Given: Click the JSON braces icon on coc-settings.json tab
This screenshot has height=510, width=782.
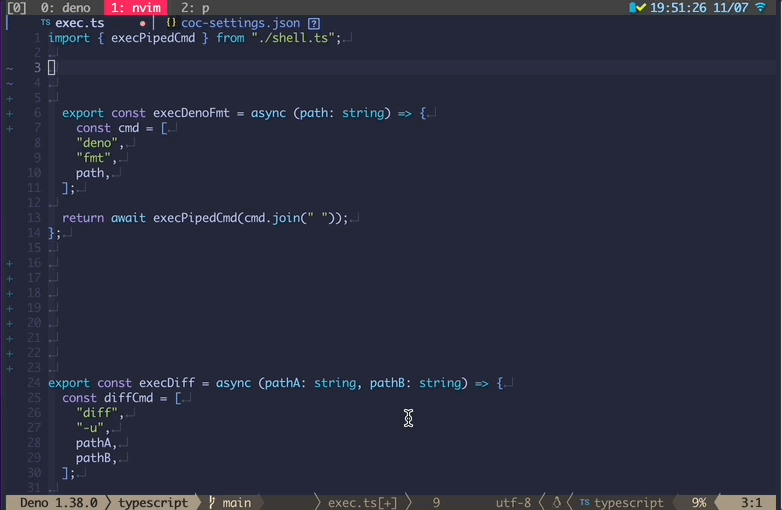Looking at the screenshot, I should point(171,23).
